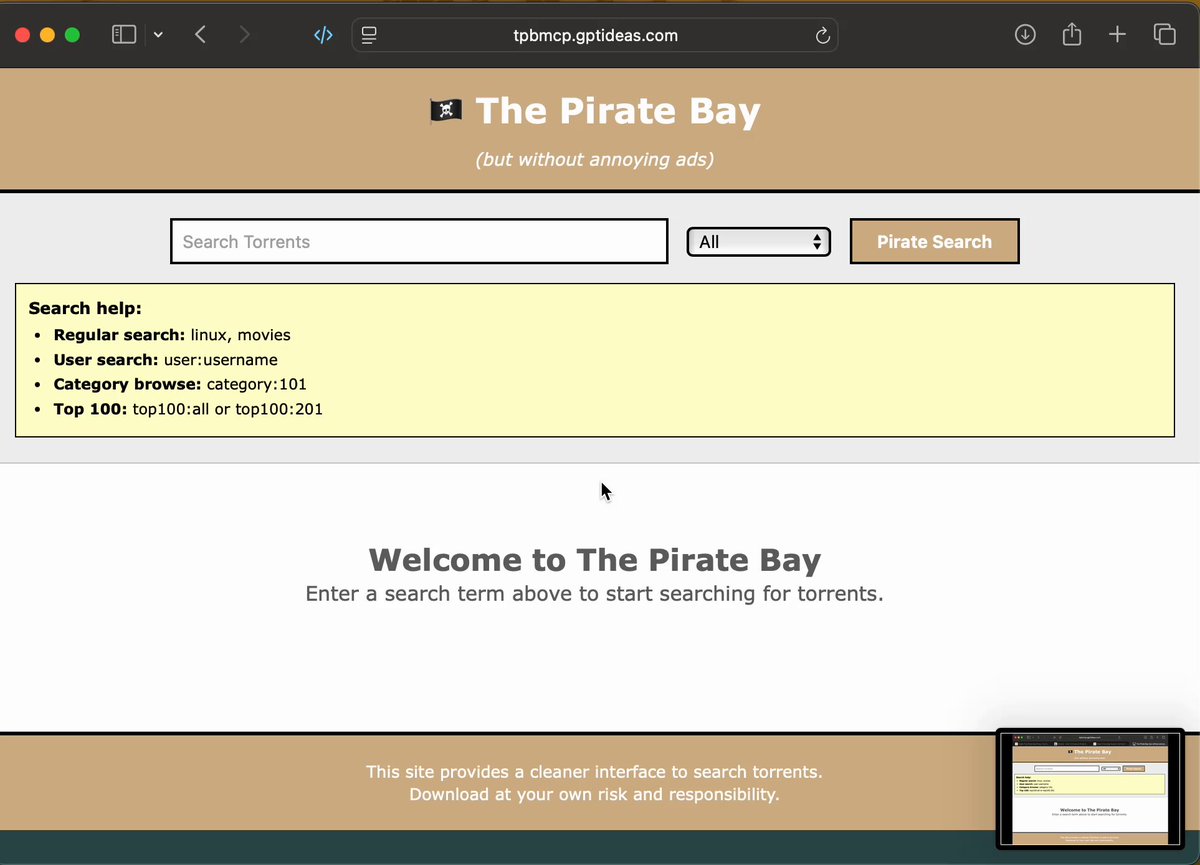This screenshot has width=1200, height=865.
Task: Select the Regular search help line
Action: (172, 335)
